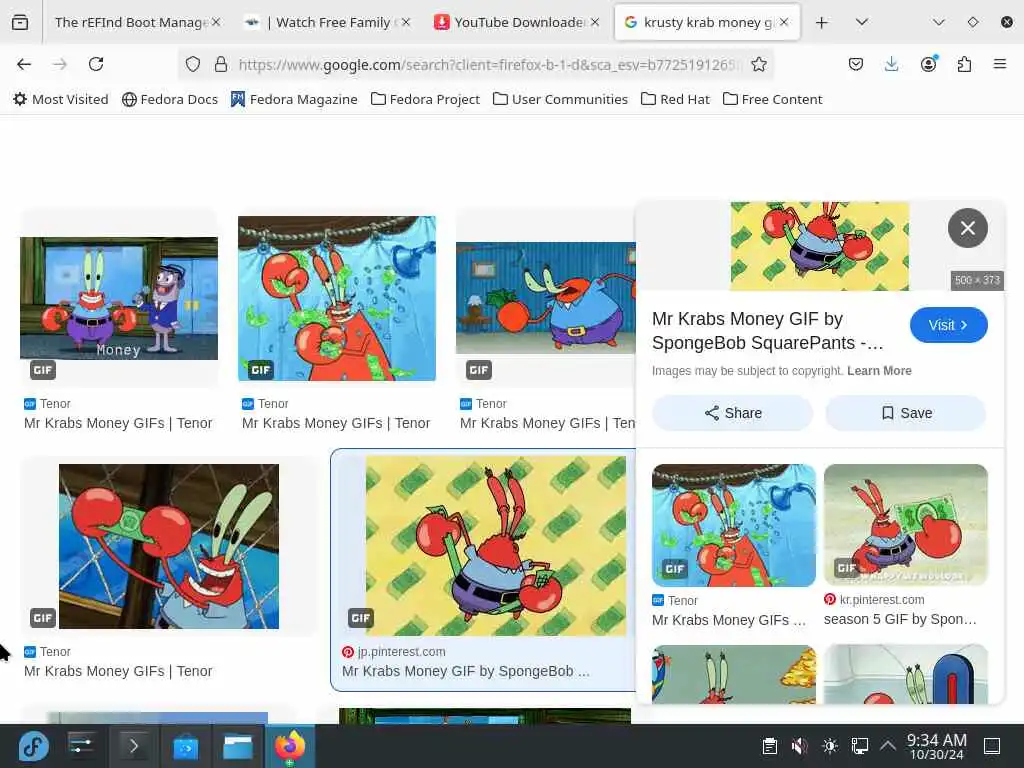The image size is (1024, 768).
Task: Open the system settings taskbar icon
Action: [81, 746]
